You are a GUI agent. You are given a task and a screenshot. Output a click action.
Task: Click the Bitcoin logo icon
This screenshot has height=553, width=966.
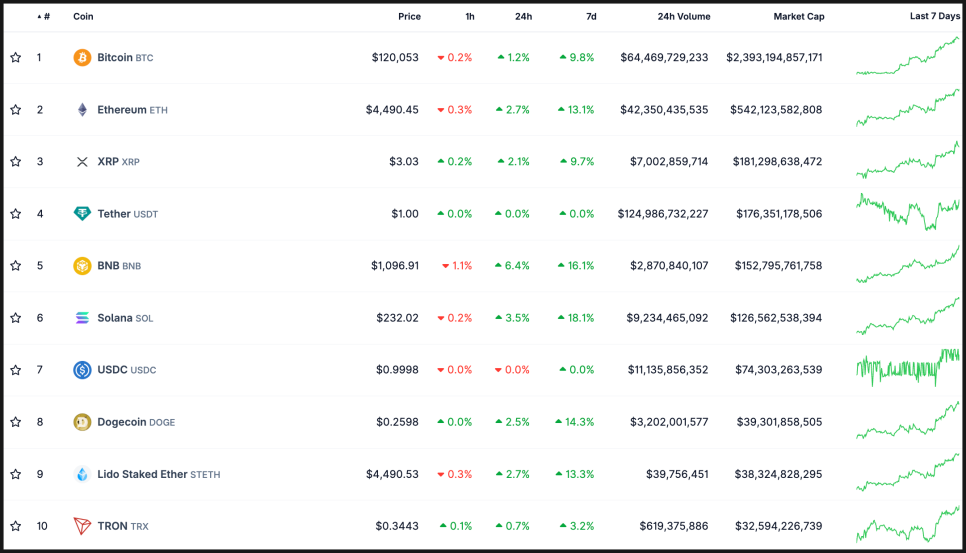(82, 58)
